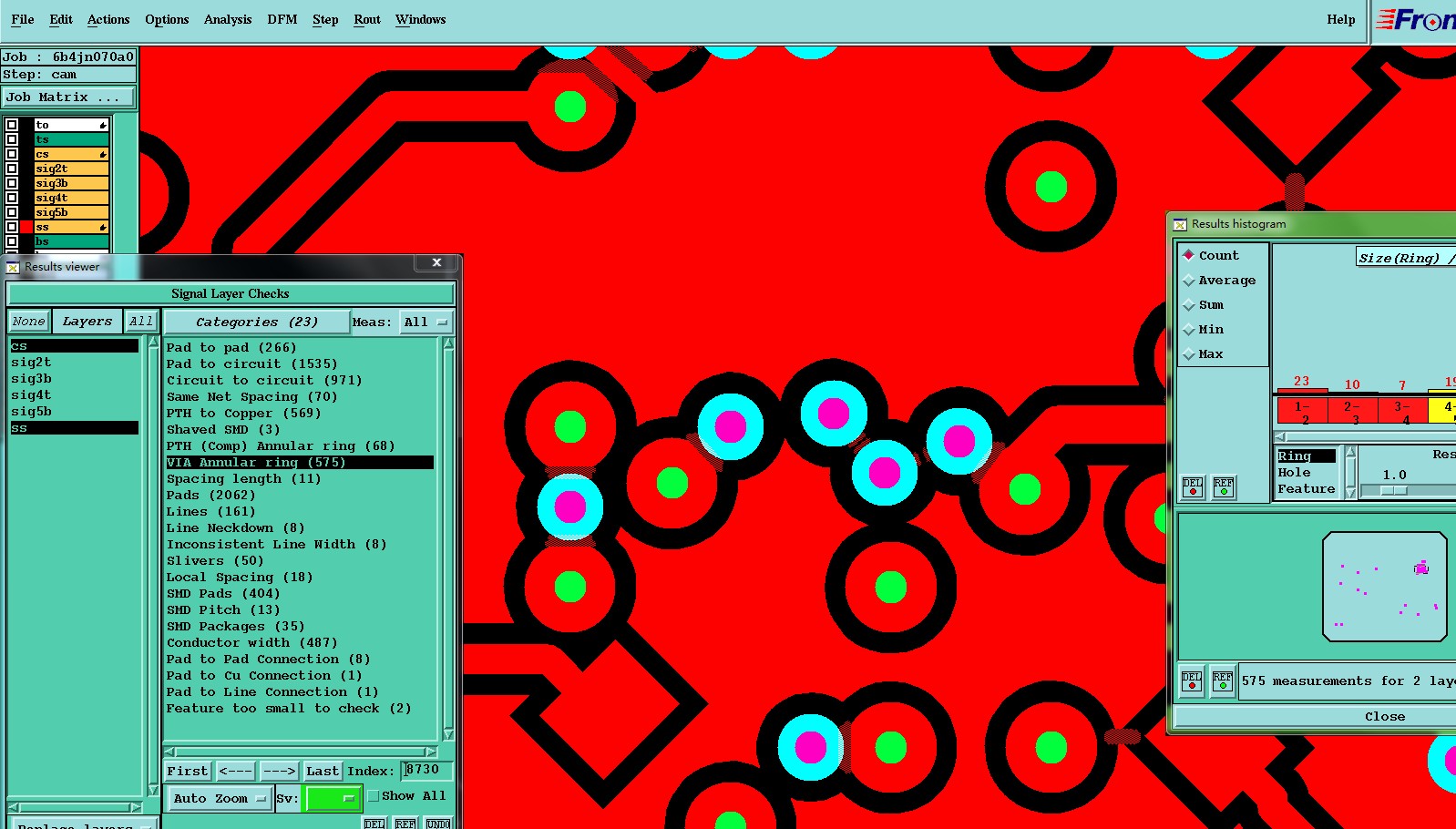Select 'Slivers (50)' category
This screenshot has height=829, width=1456.
pyautogui.click(x=215, y=561)
